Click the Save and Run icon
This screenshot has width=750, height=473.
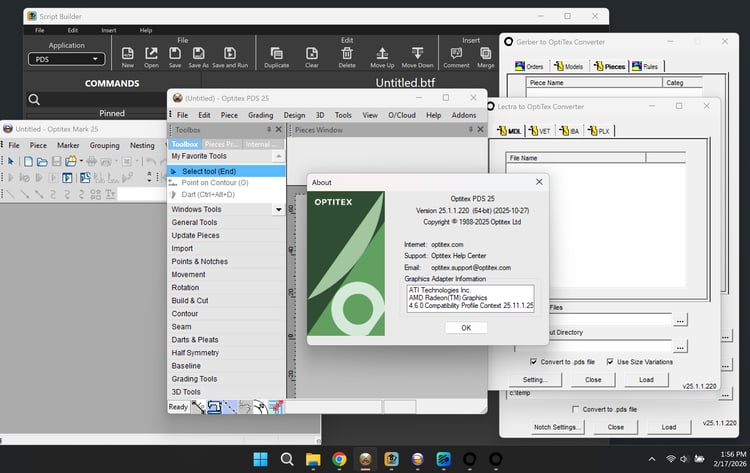coord(229,54)
